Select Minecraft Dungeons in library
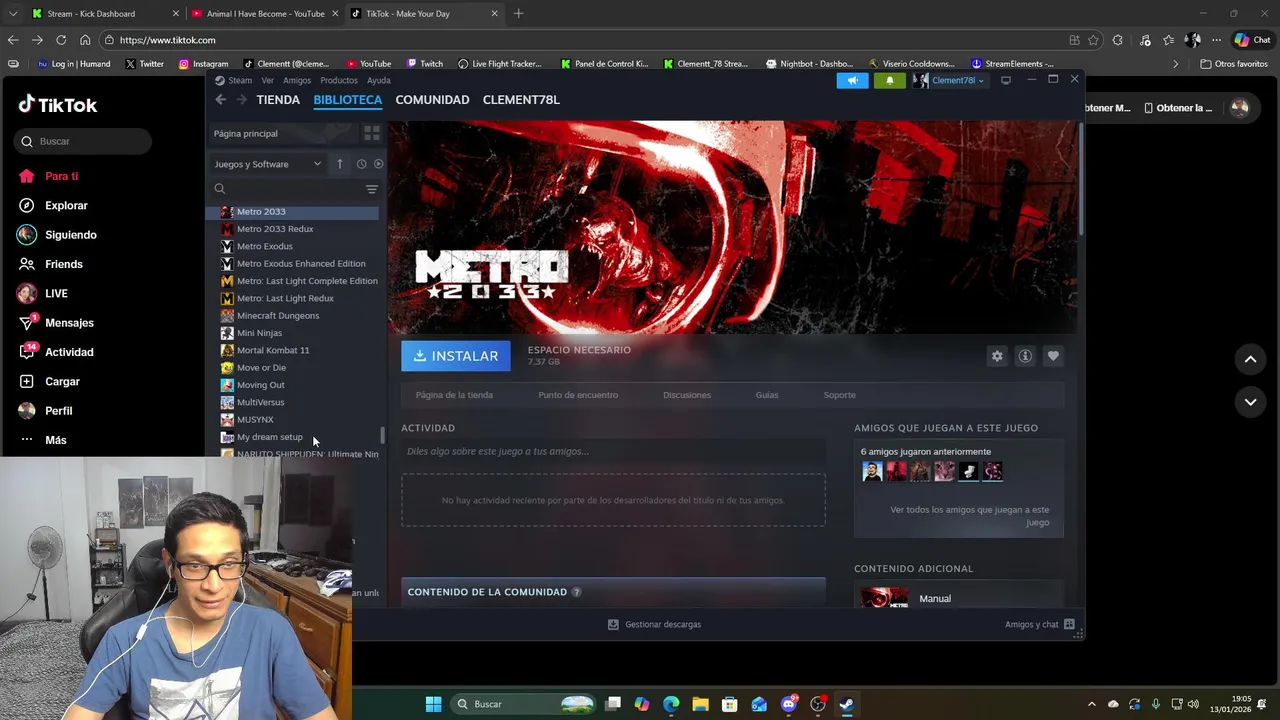 pos(278,316)
